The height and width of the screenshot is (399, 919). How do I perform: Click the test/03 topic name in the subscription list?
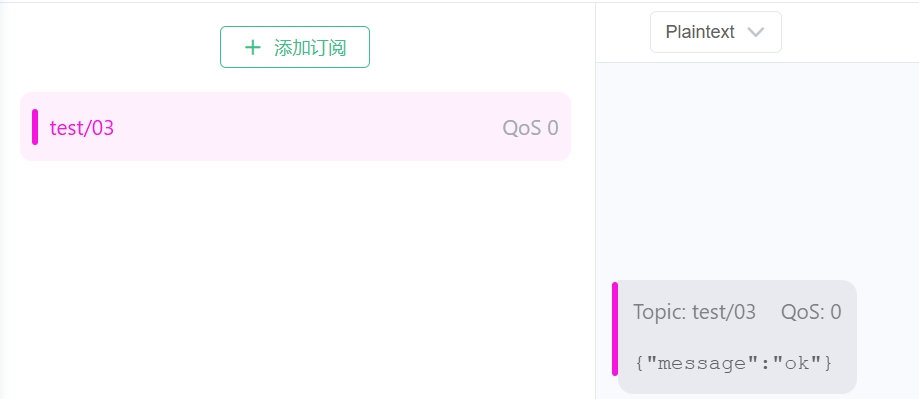pyautogui.click(x=81, y=128)
